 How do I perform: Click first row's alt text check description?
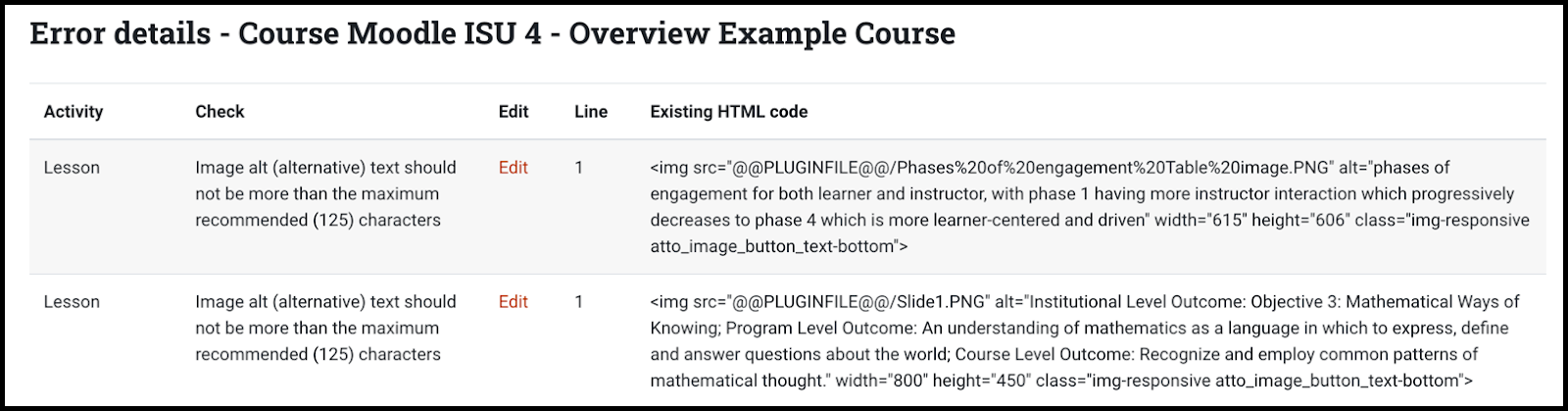[x=325, y=194]
